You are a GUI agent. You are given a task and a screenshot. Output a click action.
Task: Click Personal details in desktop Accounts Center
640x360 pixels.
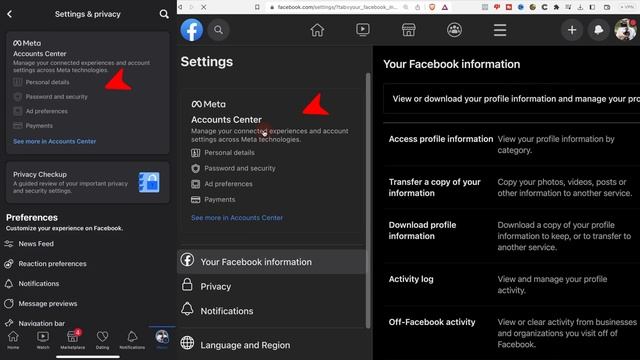point(223,153)
